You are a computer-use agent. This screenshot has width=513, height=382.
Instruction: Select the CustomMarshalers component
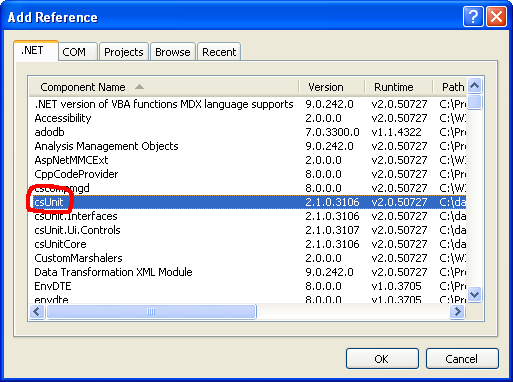[78, 258]
